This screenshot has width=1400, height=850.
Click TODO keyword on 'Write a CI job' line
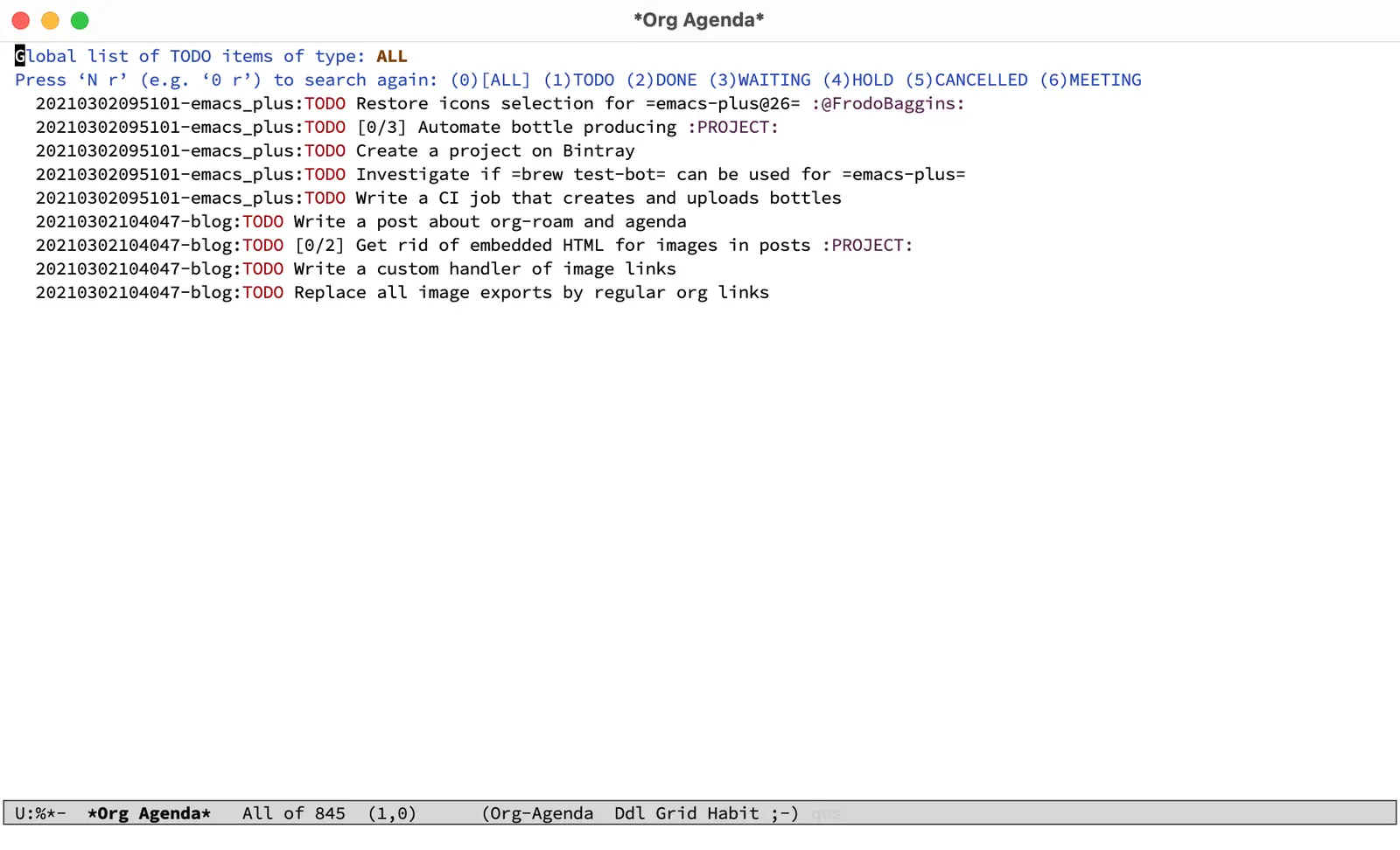[x=325, y=199]
